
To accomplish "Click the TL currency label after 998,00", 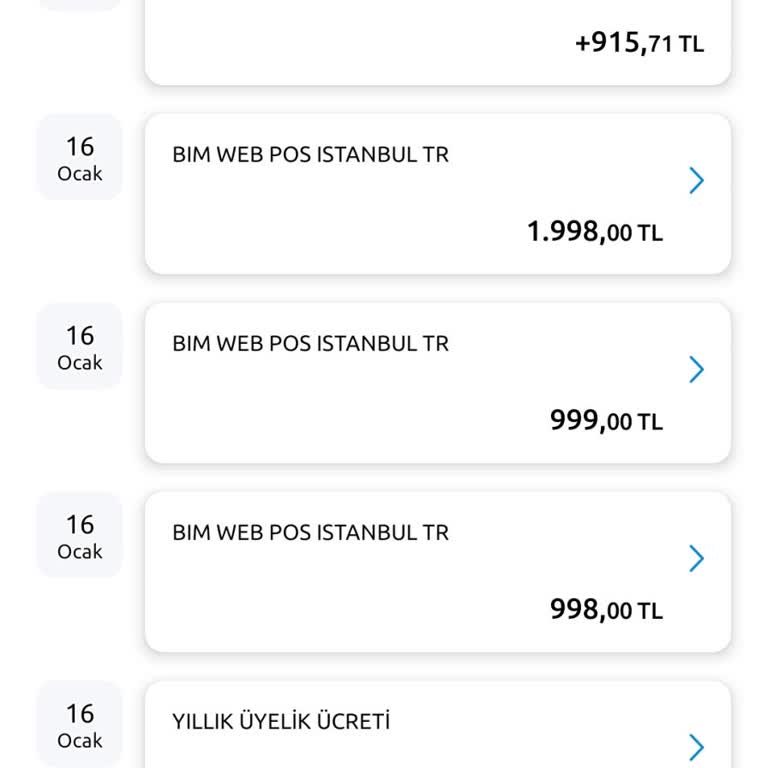I will [650, 612].
